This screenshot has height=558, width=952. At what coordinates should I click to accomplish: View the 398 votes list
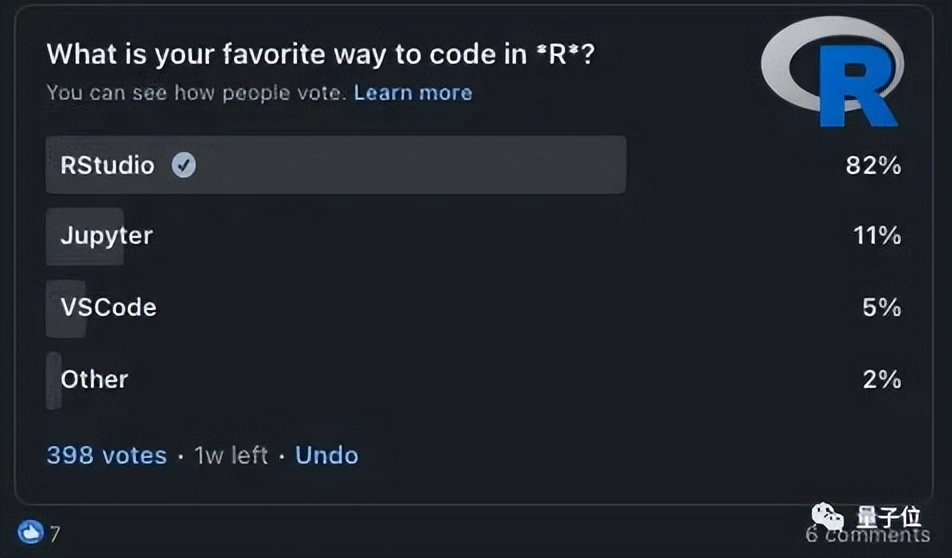(106, 455)
